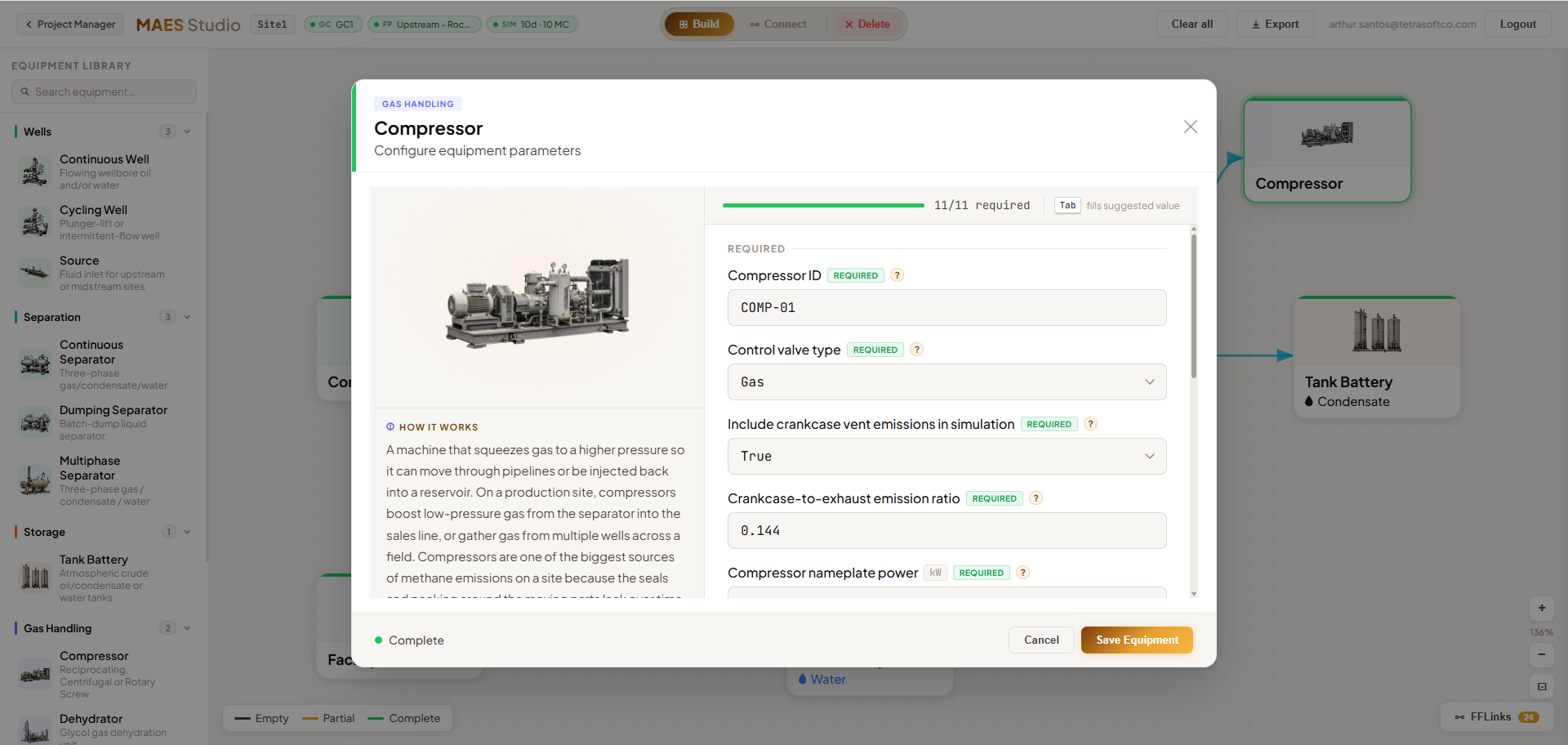Click the zoom in plus button
The image size is (1568, 745).
point(1542,608)
